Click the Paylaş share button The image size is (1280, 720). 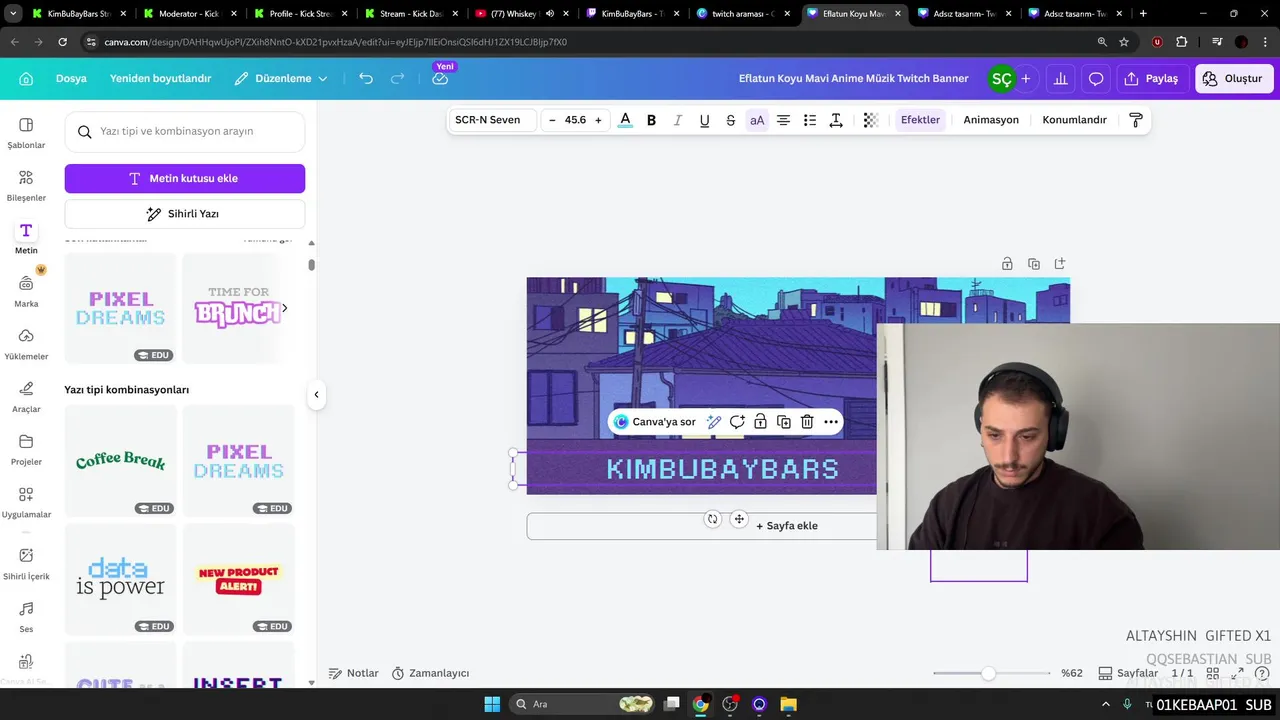tap(1151, 78)
